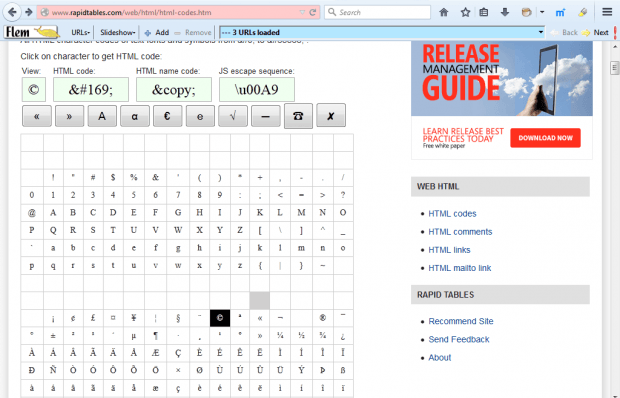This screenshot has width=620, height=398.
Task: Pick the Ç capital c-cedilla cell
Action: [x=178, y=353]
